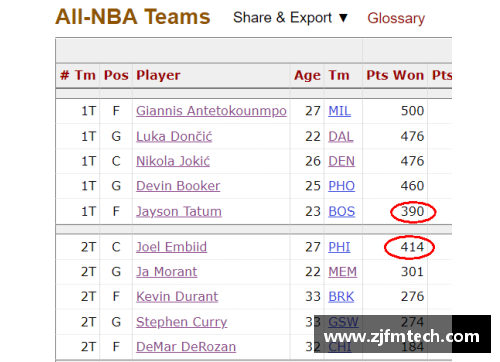500x362 pixels.
Task: Open Giannis Antetokounmpo player page
Action: [x=211, y=111]
